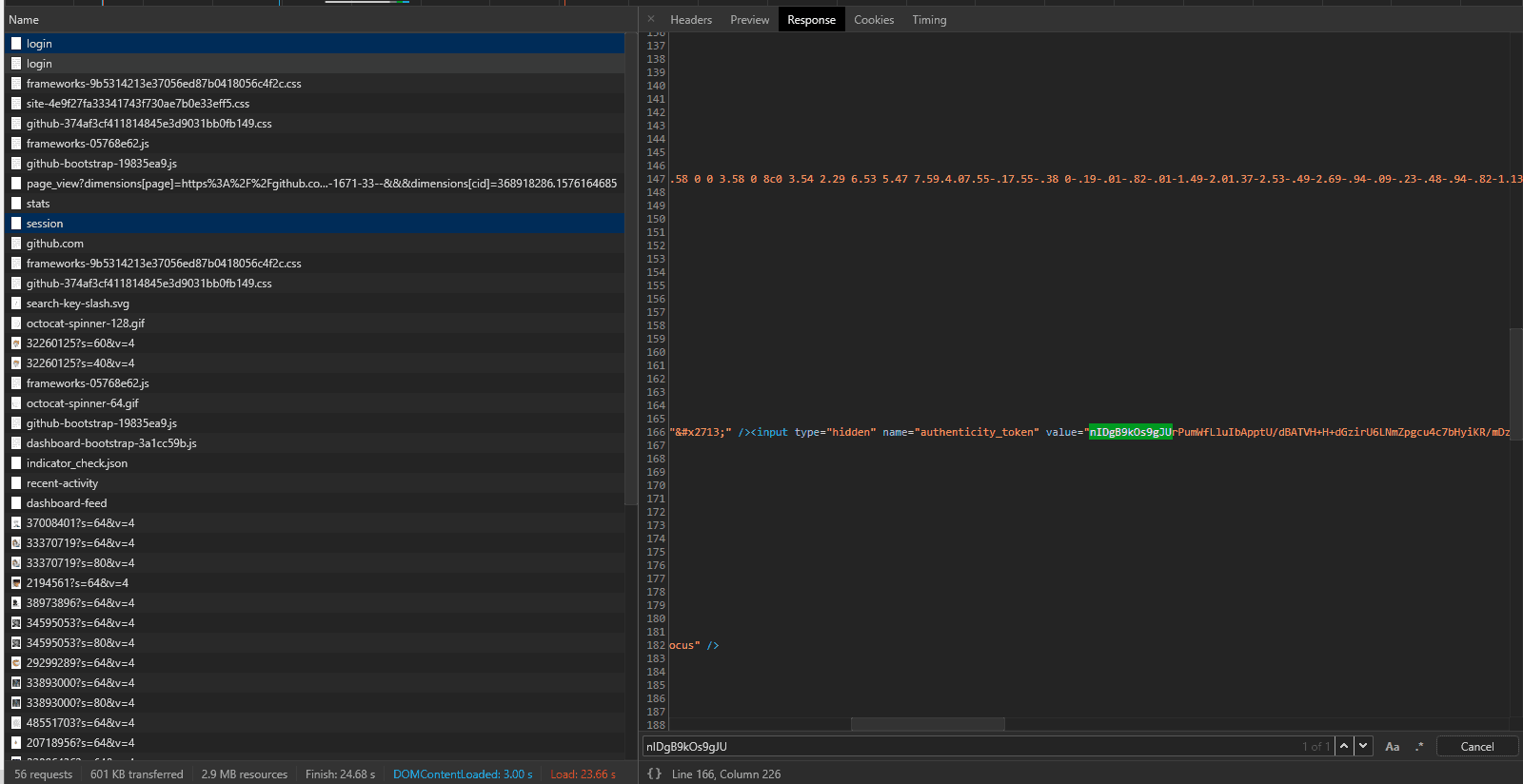The height and width of the screenshot is (784, 1523).
Task: Select the search-key-slash.svg request icon
Action: (x=16, y=304)
